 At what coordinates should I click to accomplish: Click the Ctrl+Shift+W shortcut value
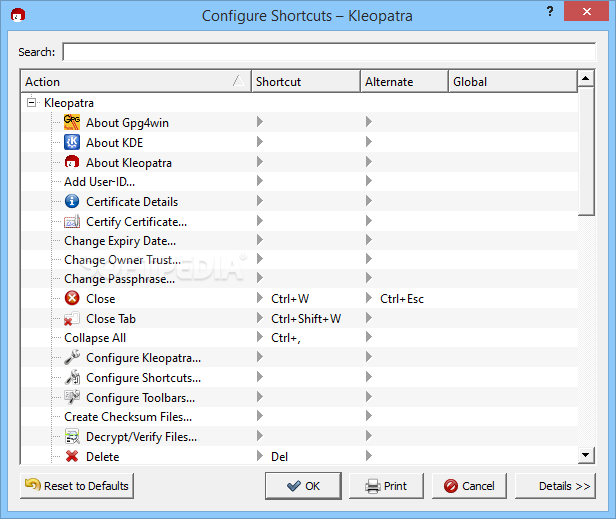306,319
